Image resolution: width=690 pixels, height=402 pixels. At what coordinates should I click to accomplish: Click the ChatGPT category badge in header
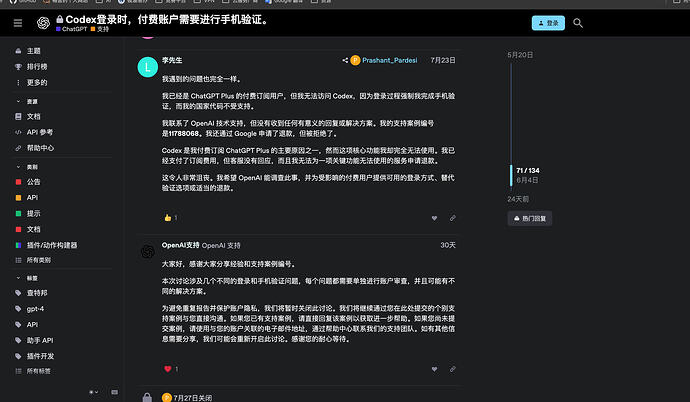pos(72,29)
